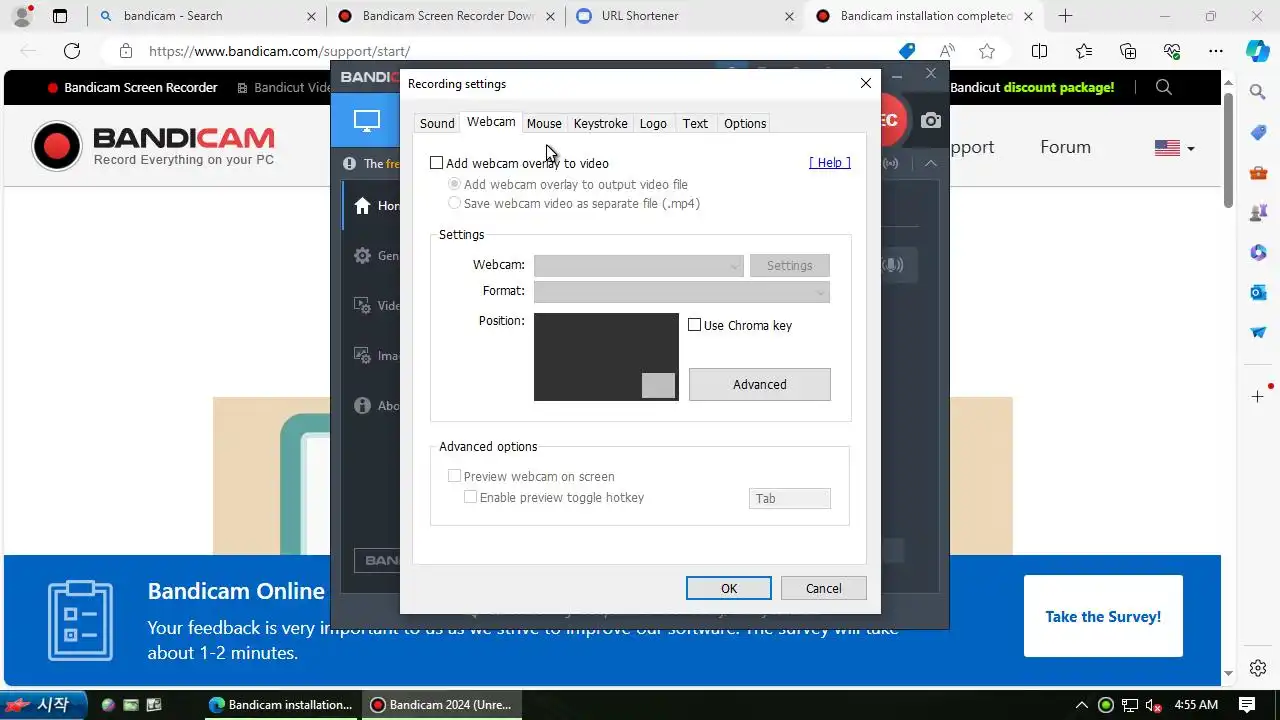1280x720 pixels.
Task: Open the language flag dropdown on website
Action: pos(1174,148)
